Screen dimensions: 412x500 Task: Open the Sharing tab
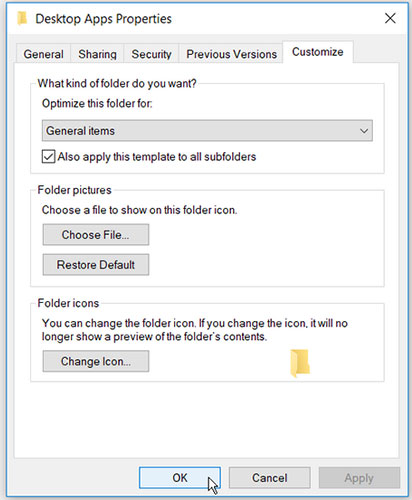(x=97, y=54)
